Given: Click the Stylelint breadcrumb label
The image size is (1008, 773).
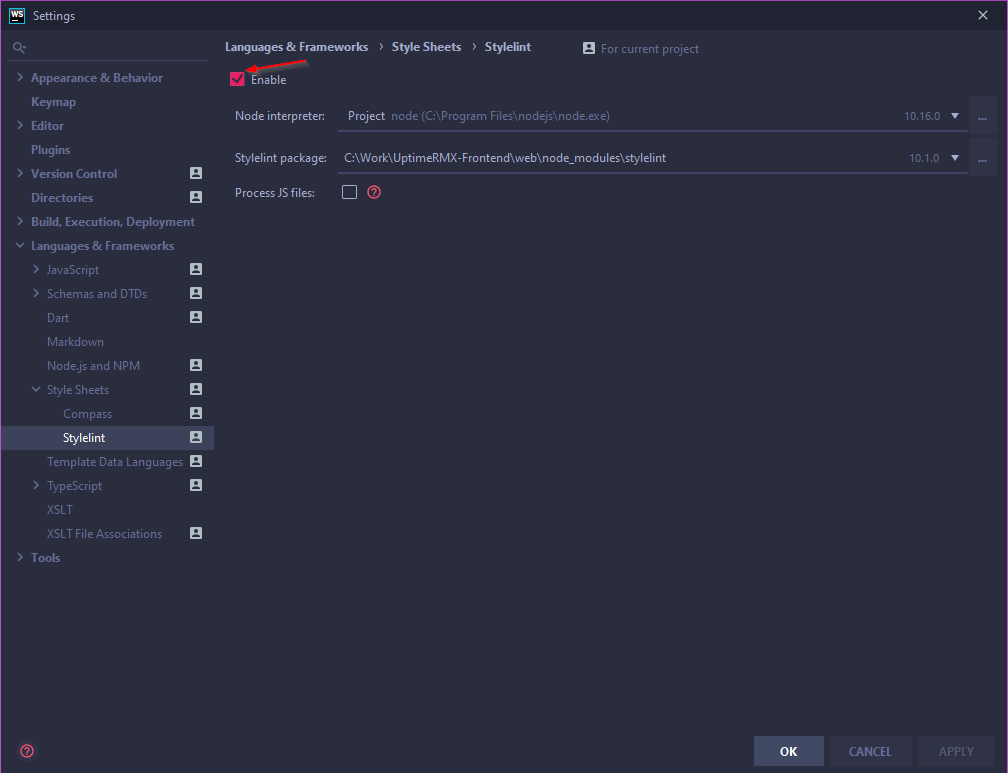Looking at the screenshot, I should pyautogui.click(x=507, y=47).
